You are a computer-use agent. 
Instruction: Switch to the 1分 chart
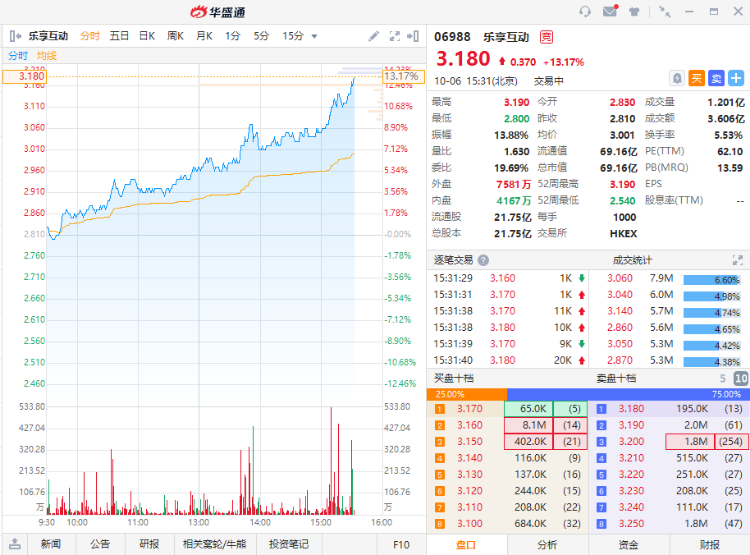point(232,36)
